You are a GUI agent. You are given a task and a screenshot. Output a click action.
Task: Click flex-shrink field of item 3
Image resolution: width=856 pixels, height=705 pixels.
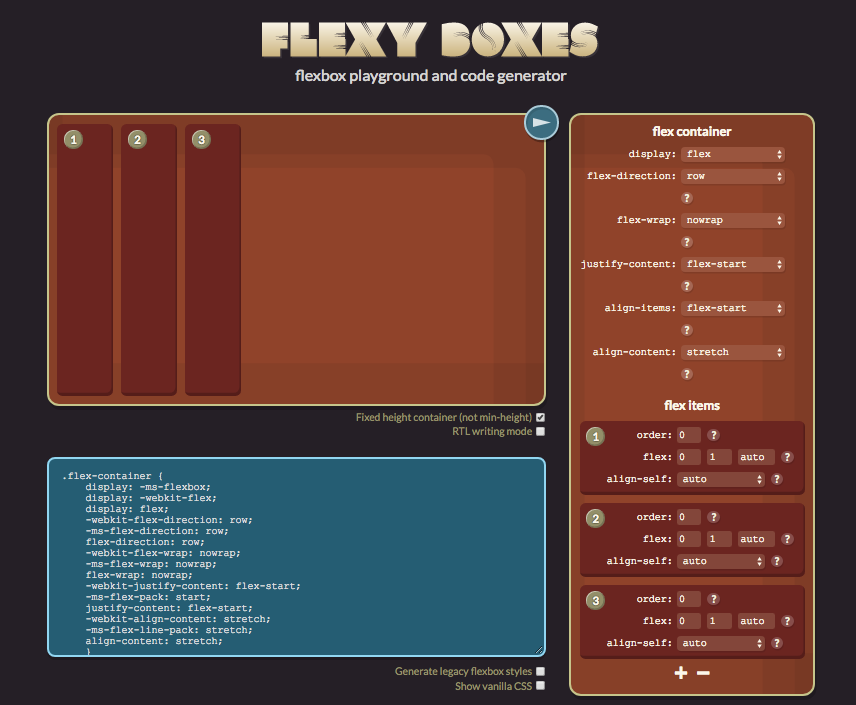pyautogui.click(x=719, y=621)
